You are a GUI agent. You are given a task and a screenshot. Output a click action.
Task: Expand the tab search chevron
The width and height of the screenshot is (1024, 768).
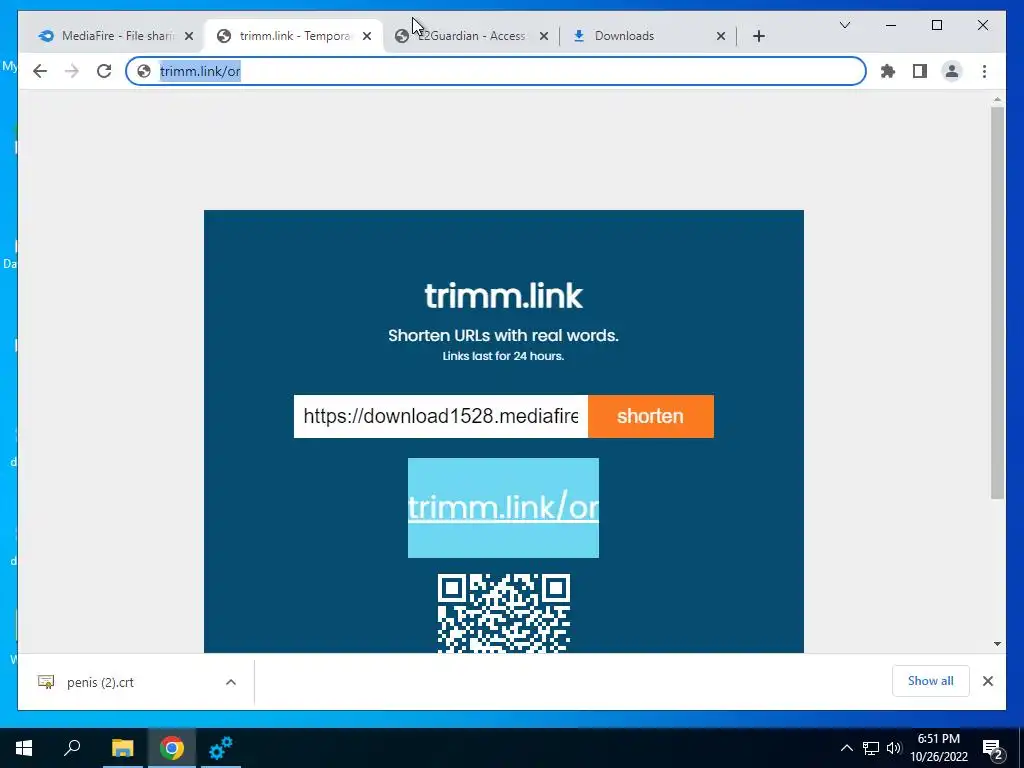[x=844, y=25]
